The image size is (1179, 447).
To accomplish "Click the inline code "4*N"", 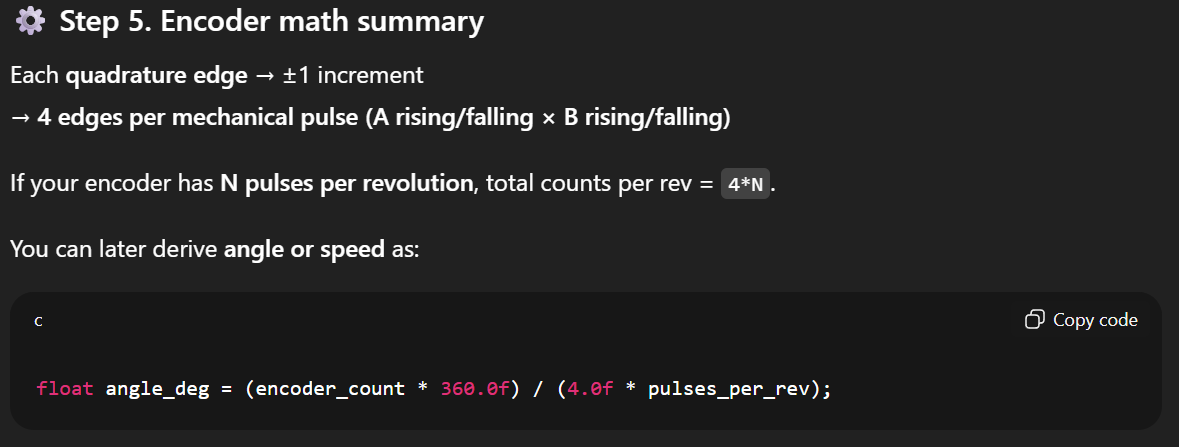I will tap(745, 184).
